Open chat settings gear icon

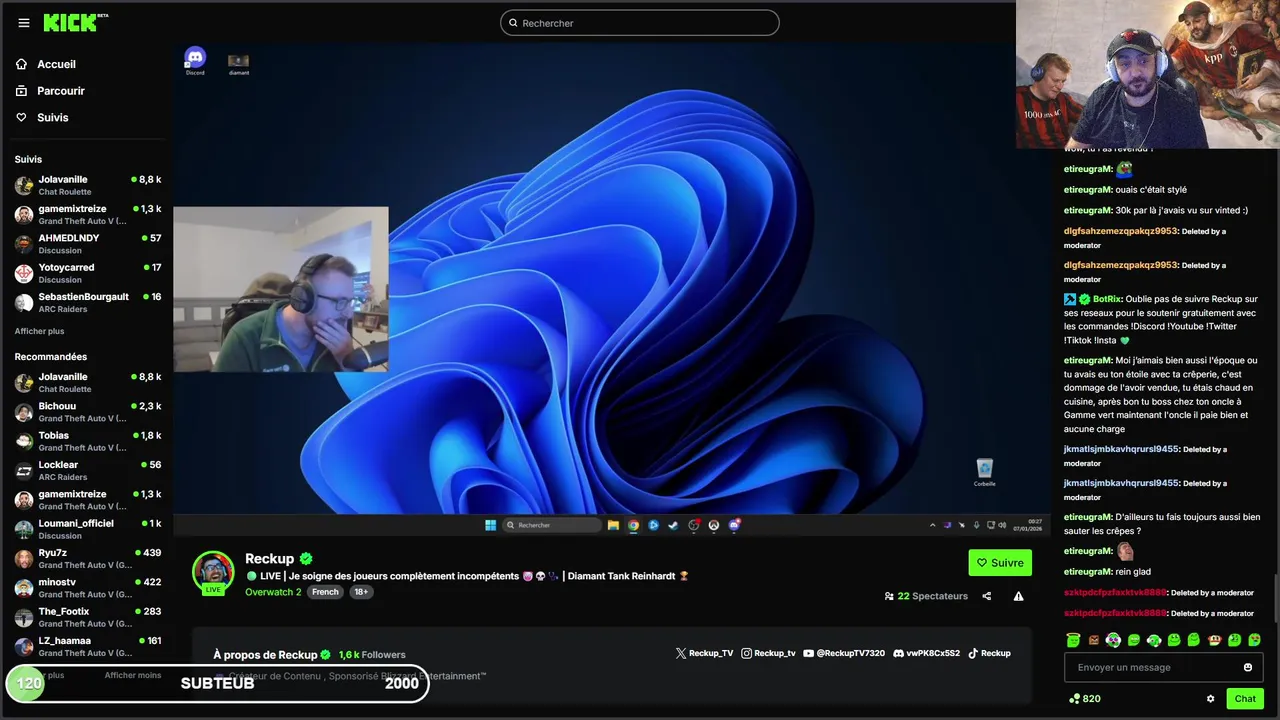click(x=1210, y=699)
